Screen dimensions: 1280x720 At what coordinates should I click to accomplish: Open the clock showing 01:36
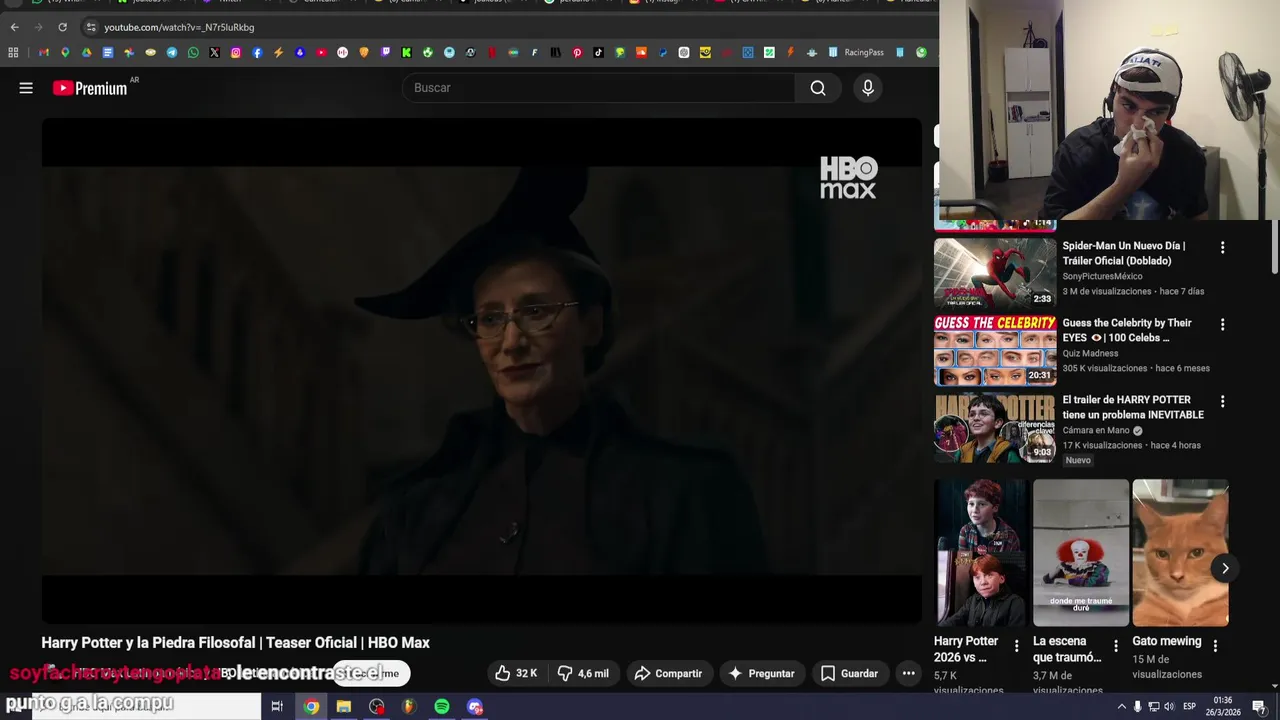pos(1222,707)
